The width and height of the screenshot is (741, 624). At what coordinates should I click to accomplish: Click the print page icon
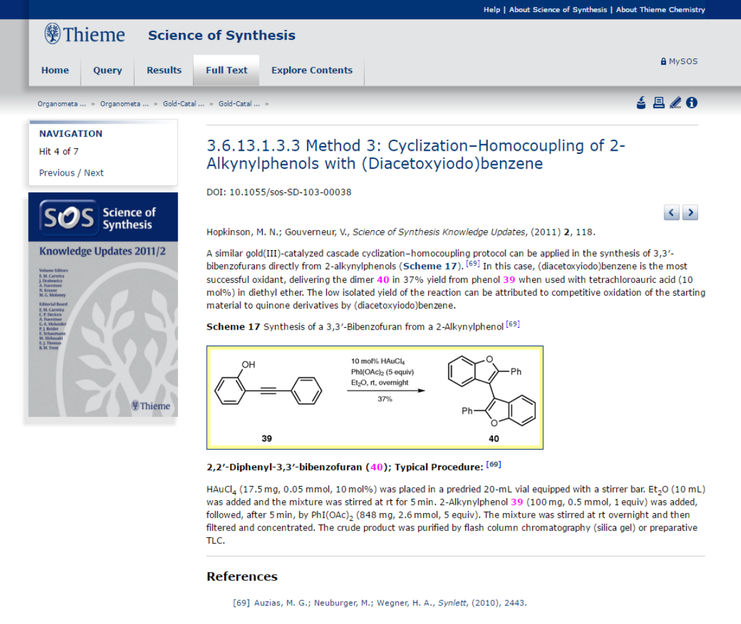pyautogui.click(x=658, y=103)
